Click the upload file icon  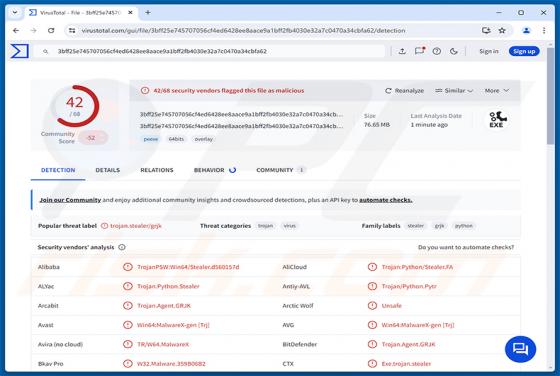tap(402, 51)
